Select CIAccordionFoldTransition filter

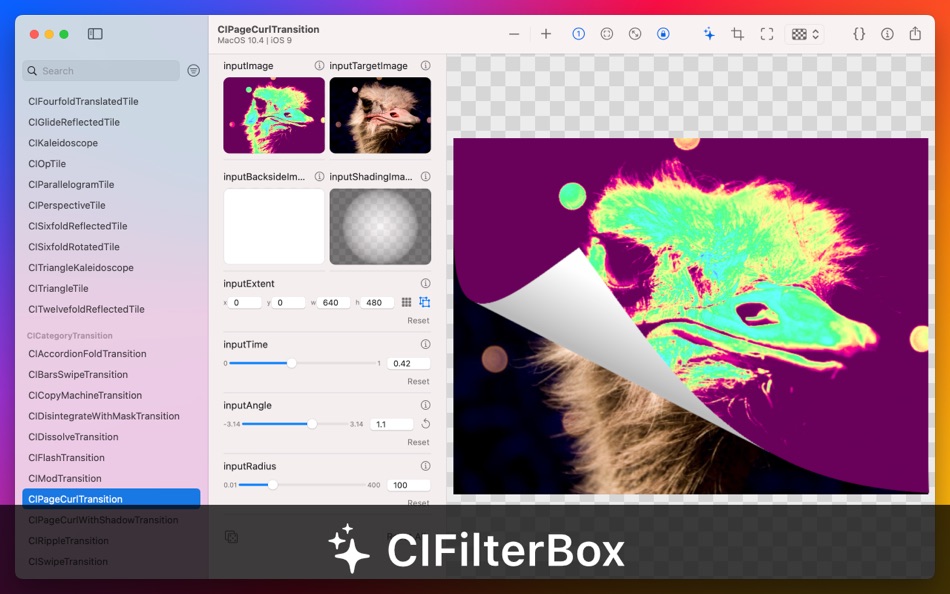pyautogui.click(x=87, y=353)
